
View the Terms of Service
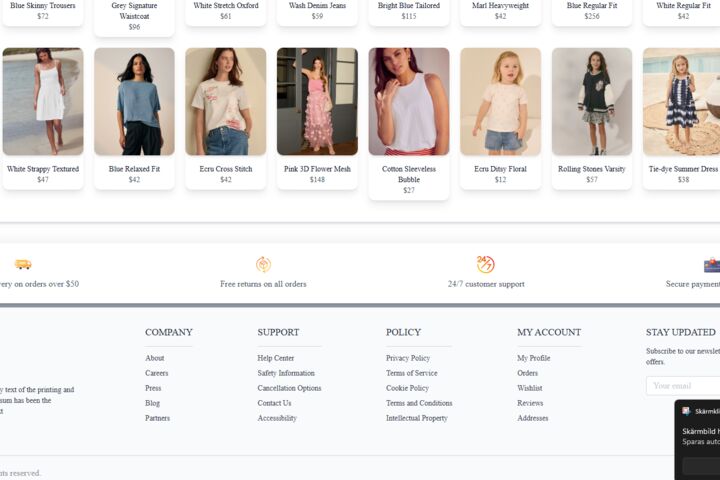coord(411,373)
